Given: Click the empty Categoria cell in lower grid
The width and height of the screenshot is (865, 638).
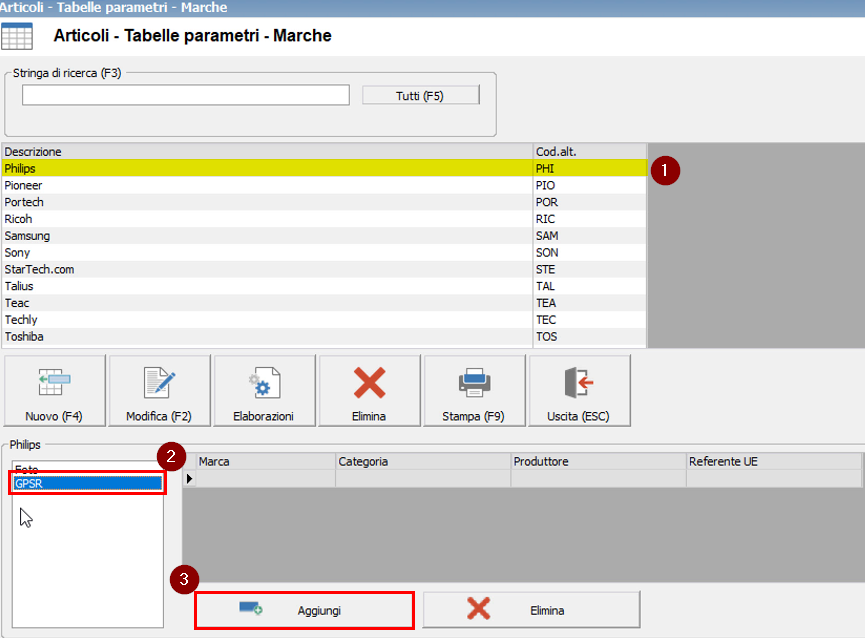Looking at the screenshot, I should point(423,478).
